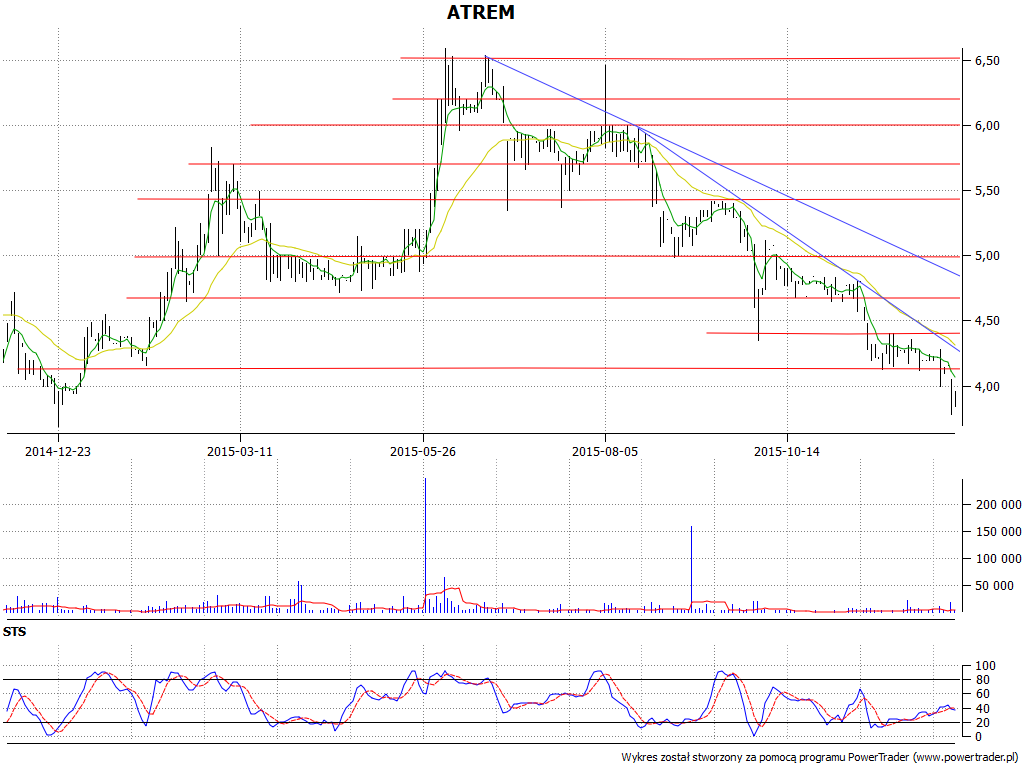Select the 2015-05-26 date label
This screenshot has height=768, width=1024.
[x=423, y=451]
